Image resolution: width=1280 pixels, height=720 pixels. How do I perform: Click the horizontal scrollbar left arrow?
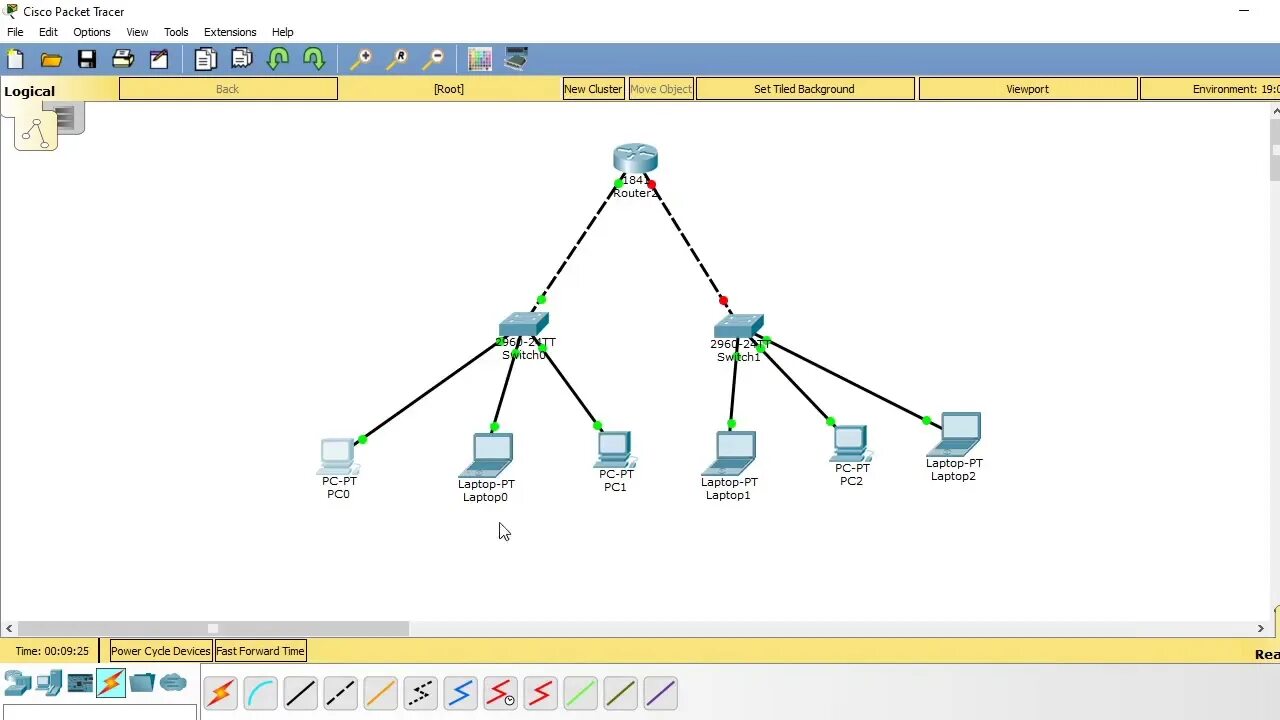(9, 628)
